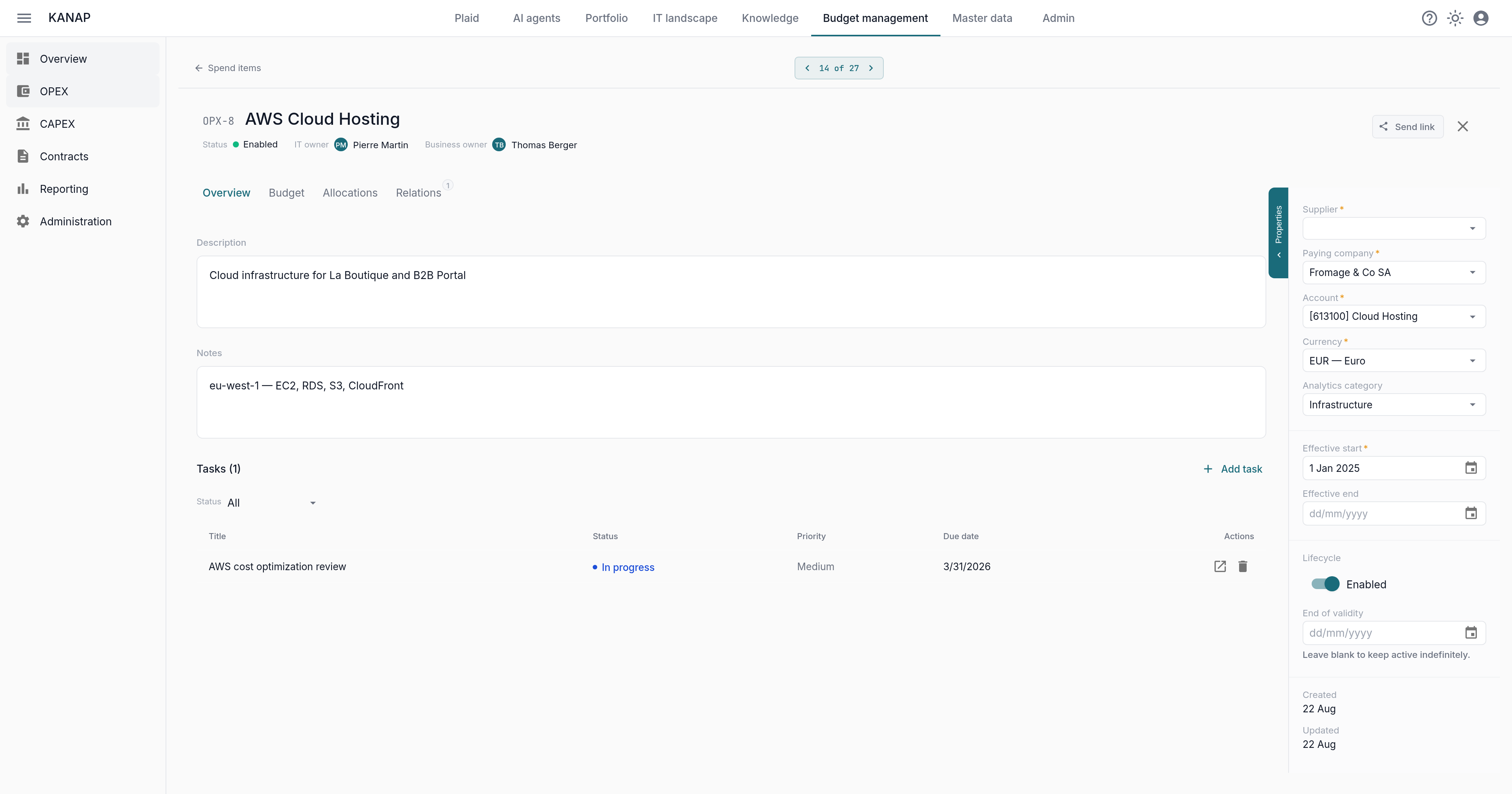Open End of validity calendar picker
This screenshot has height=794, width=1512.
coord(1471,633)
